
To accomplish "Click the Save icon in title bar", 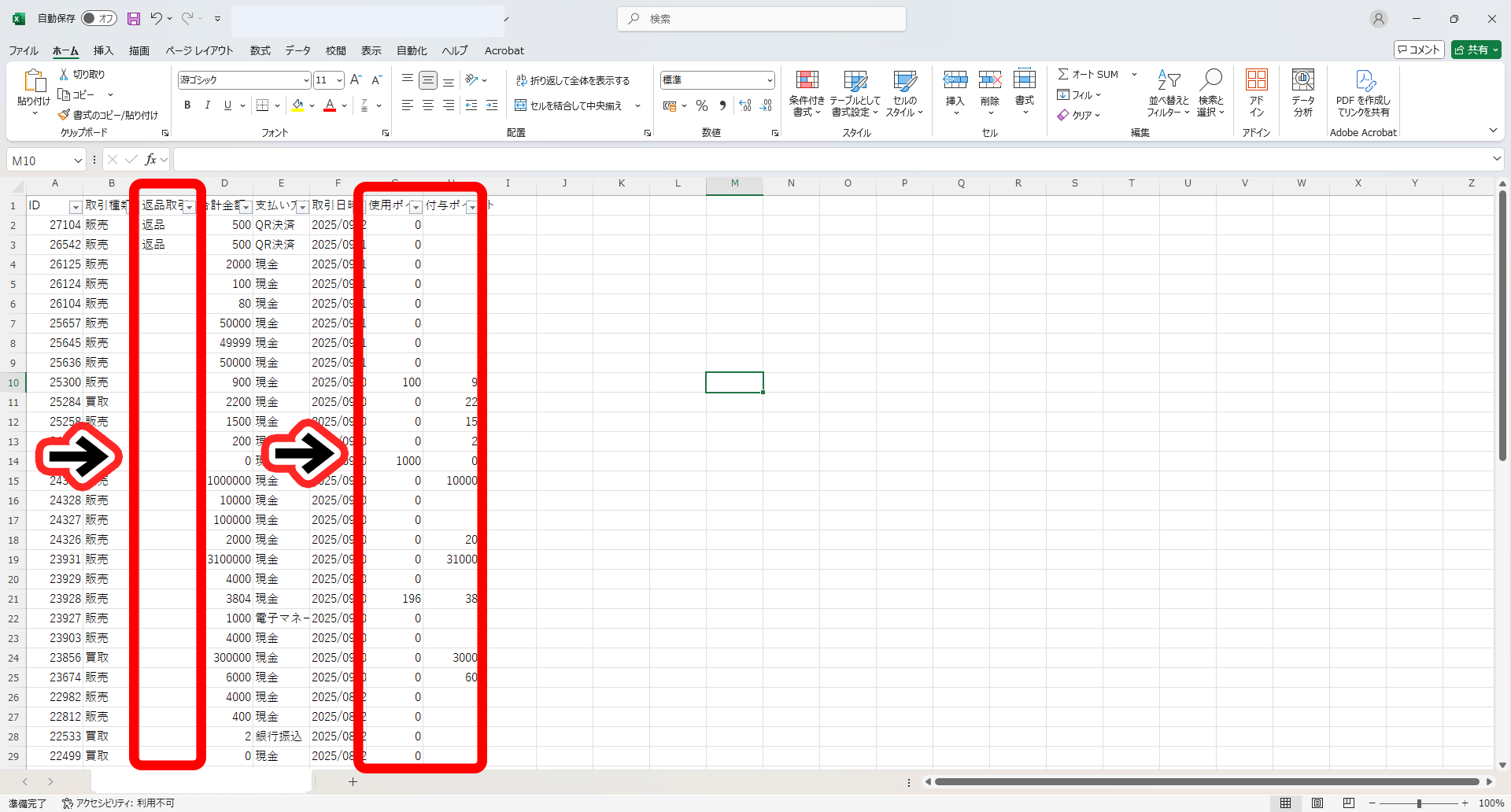I will point(134,19).
